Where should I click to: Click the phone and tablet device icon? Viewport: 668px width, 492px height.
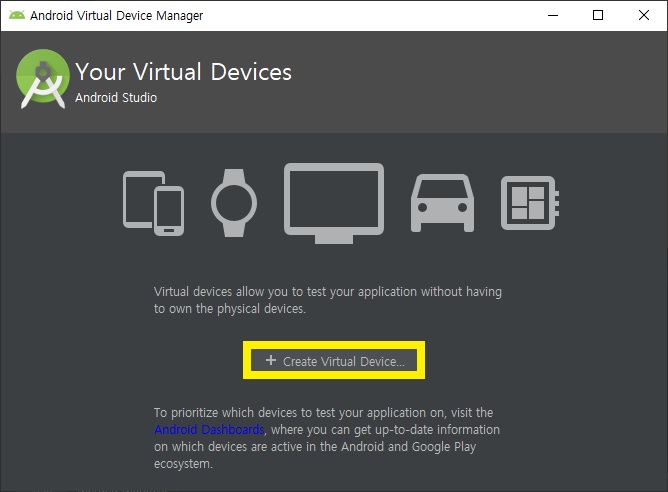pyautogui.click(x=153, y=203)
